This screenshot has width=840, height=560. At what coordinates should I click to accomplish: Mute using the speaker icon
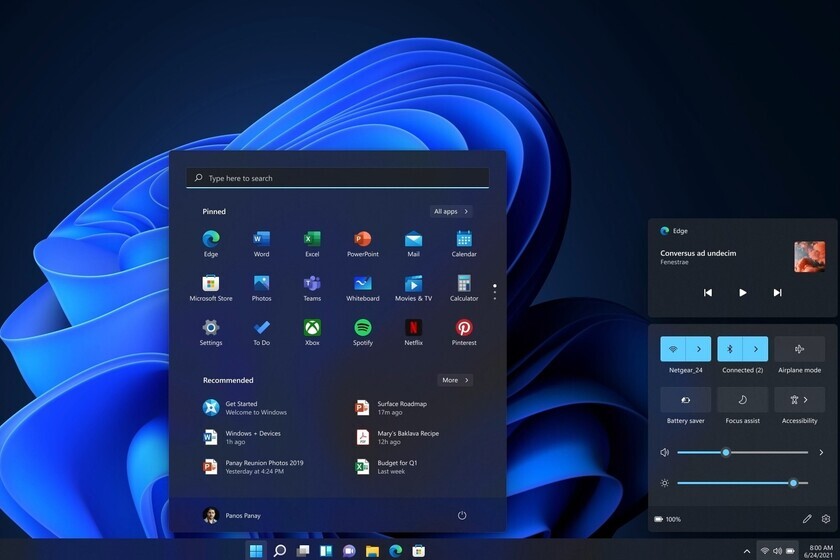pyautogui.click(x=665, y=452)
